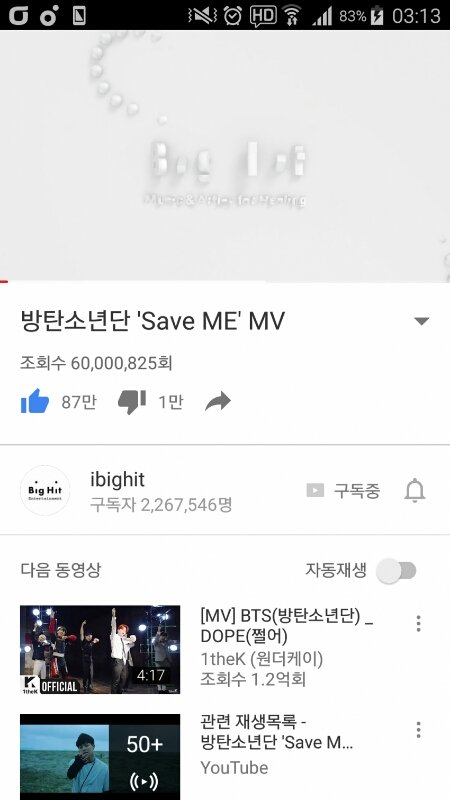The image size is (450, 800).
Task: Open the 50+ playlist thumbnail
Action: click(x=100, y=757)
